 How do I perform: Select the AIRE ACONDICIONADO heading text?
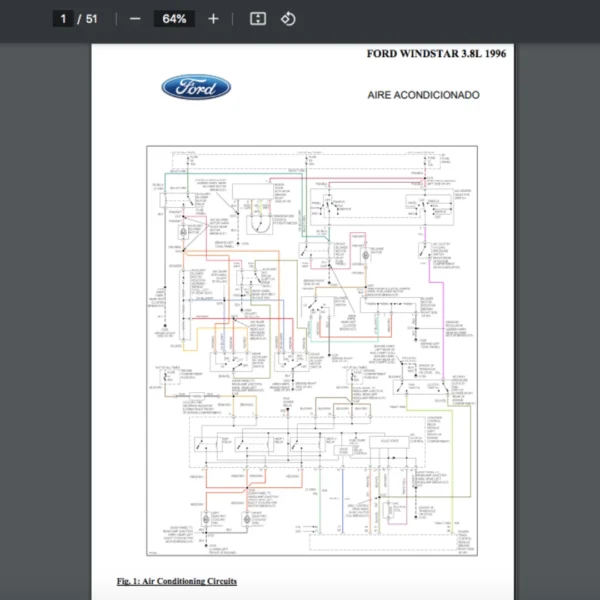tap(424, 95)
